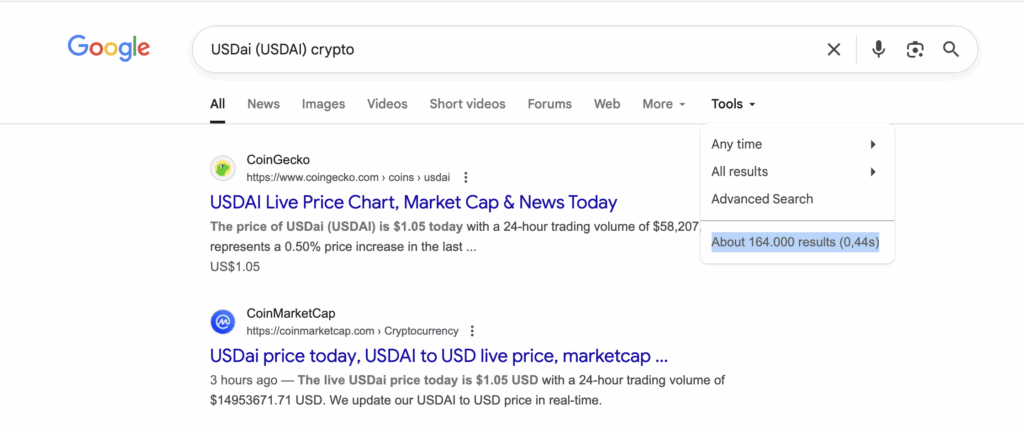Open Google Lens image search icon
The image size is (1024, 426).
click(x=914, y=49)
